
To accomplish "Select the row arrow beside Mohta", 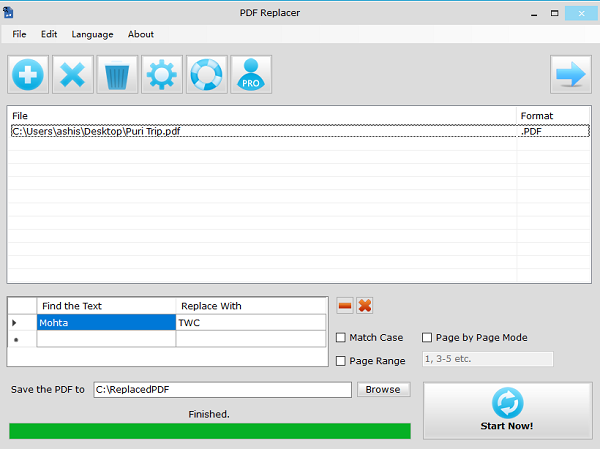I will click(15, 323).
